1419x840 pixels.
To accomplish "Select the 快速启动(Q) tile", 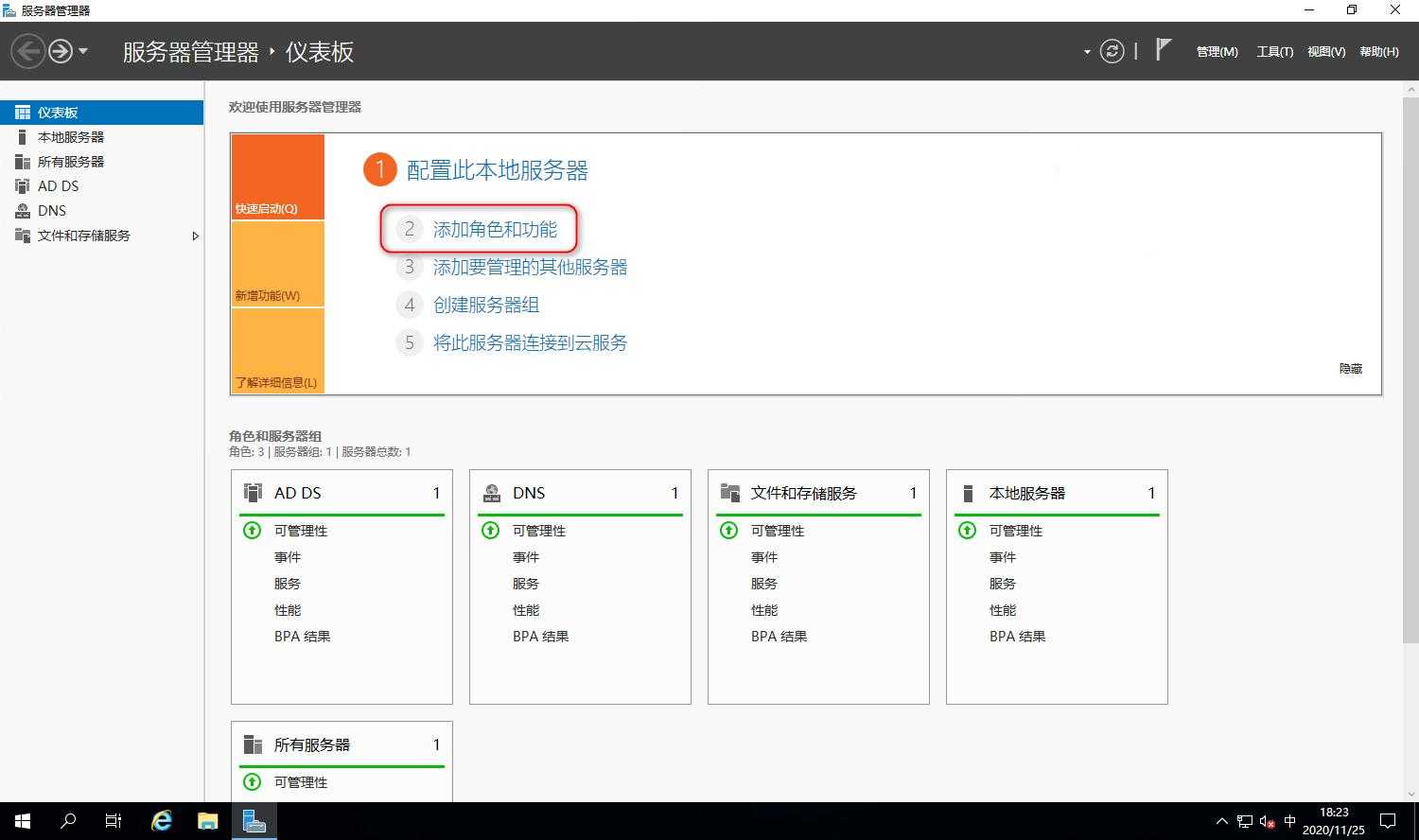I will tap(277, 177).
